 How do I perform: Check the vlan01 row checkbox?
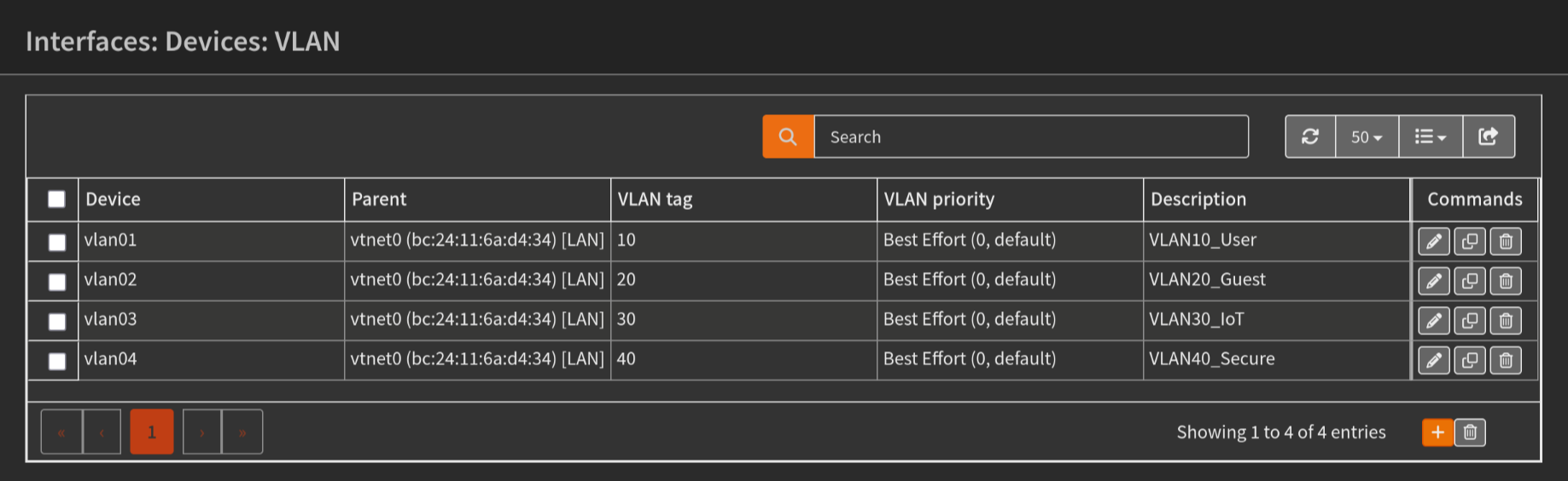[56, 242]
